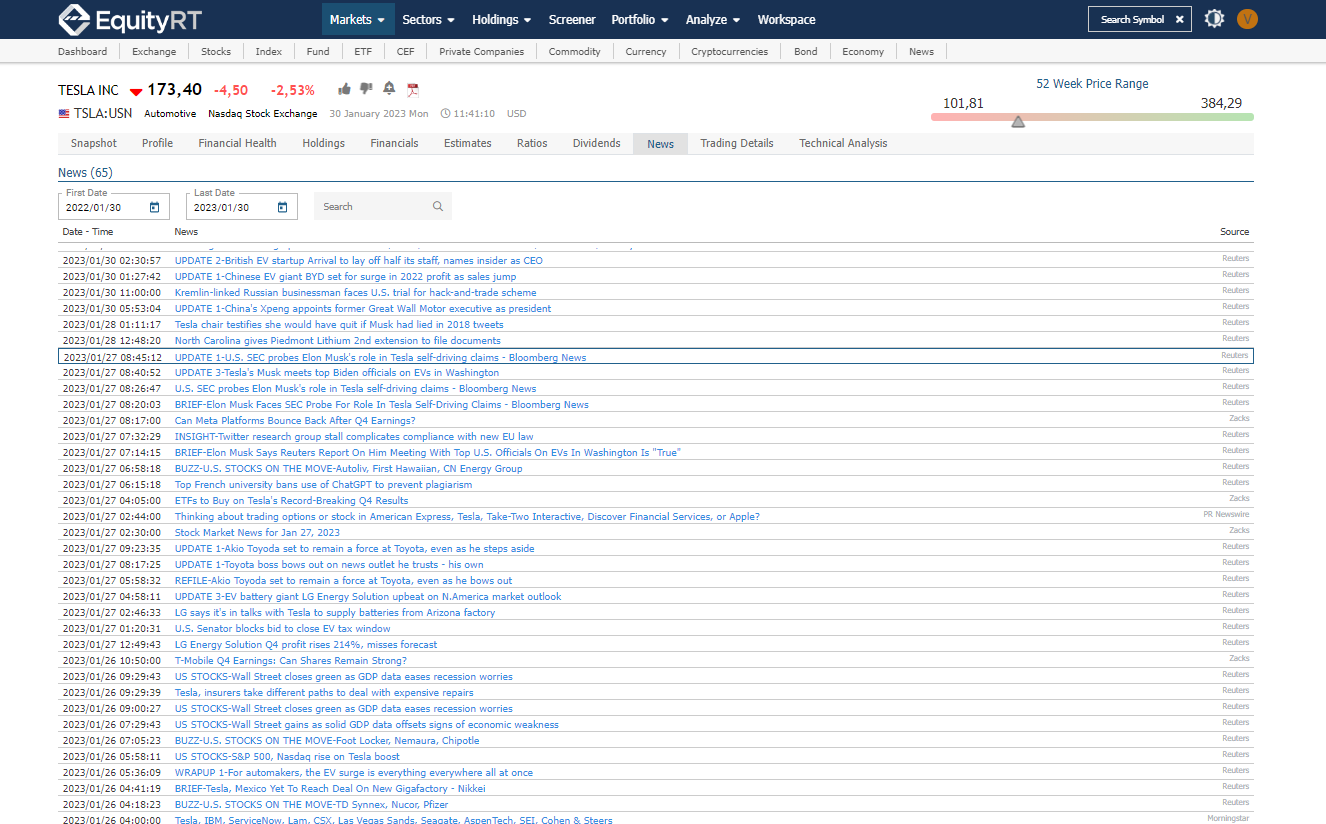Go to ETF in the sub-navigation
Image resolution: width=1326 pixels, height=824 pixels.
click(363, 51)
